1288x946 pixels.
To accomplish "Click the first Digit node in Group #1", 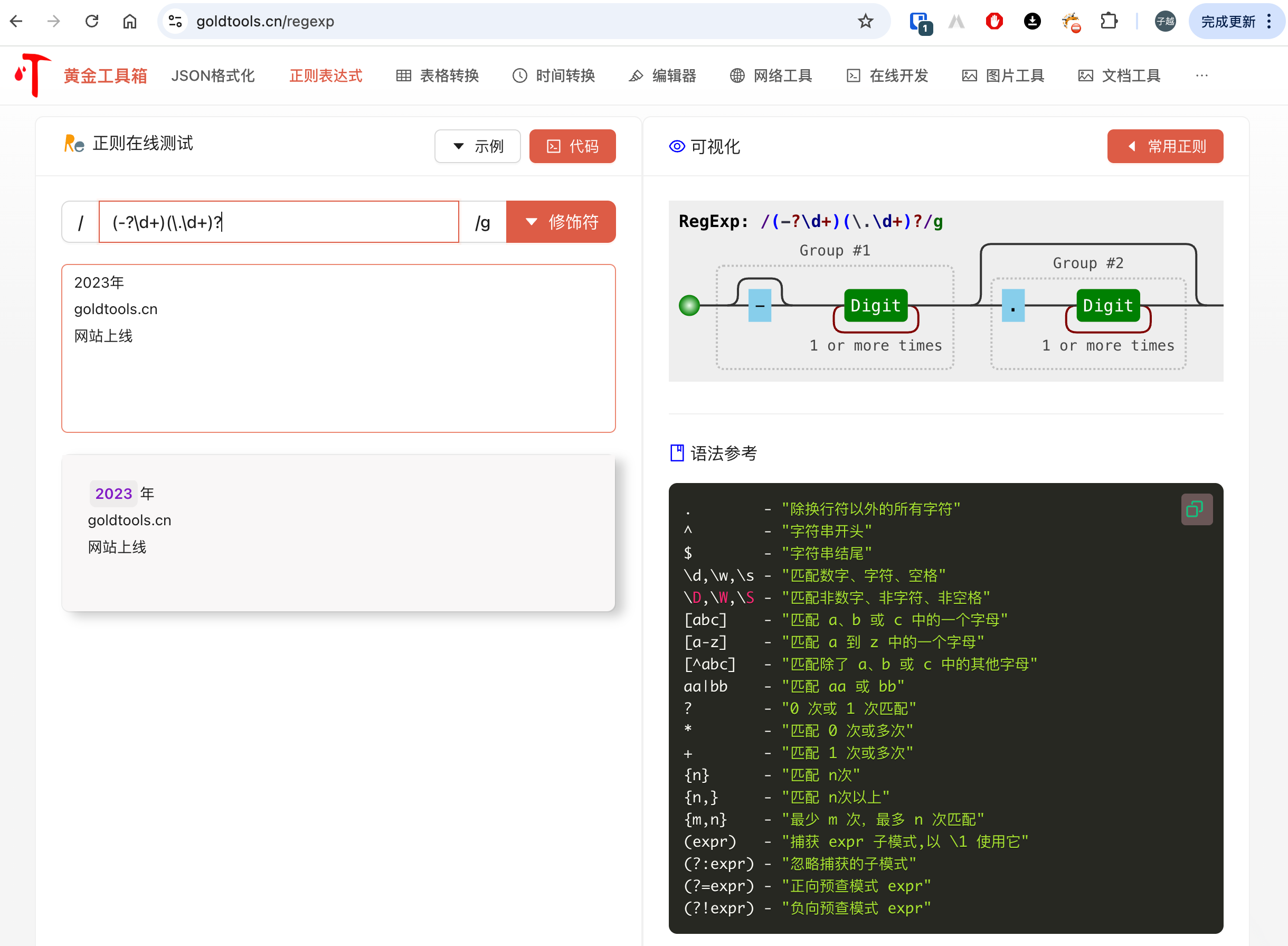I will point(875,305).
